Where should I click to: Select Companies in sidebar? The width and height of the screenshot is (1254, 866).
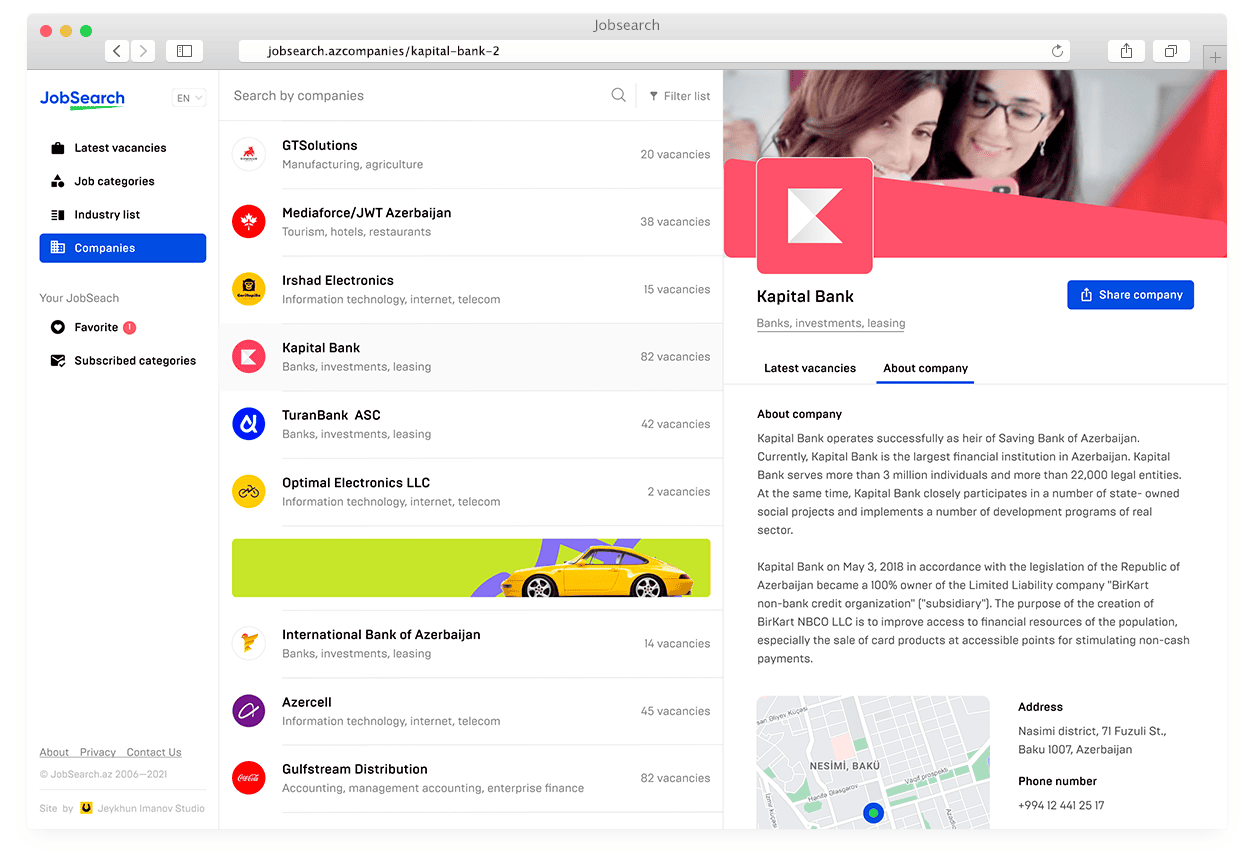pyautogui.click(x=123, y=248)
